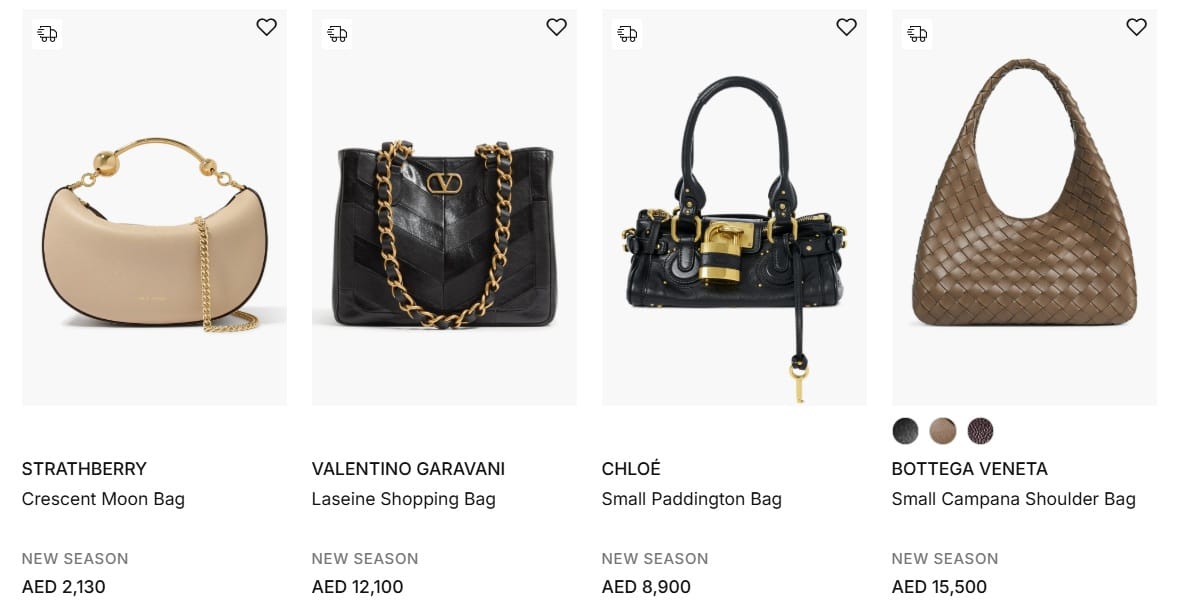Click delivery truck icon on Chloé bag
The width and height of the screenshot is (1184, 609).
click(x=627, y=34)
